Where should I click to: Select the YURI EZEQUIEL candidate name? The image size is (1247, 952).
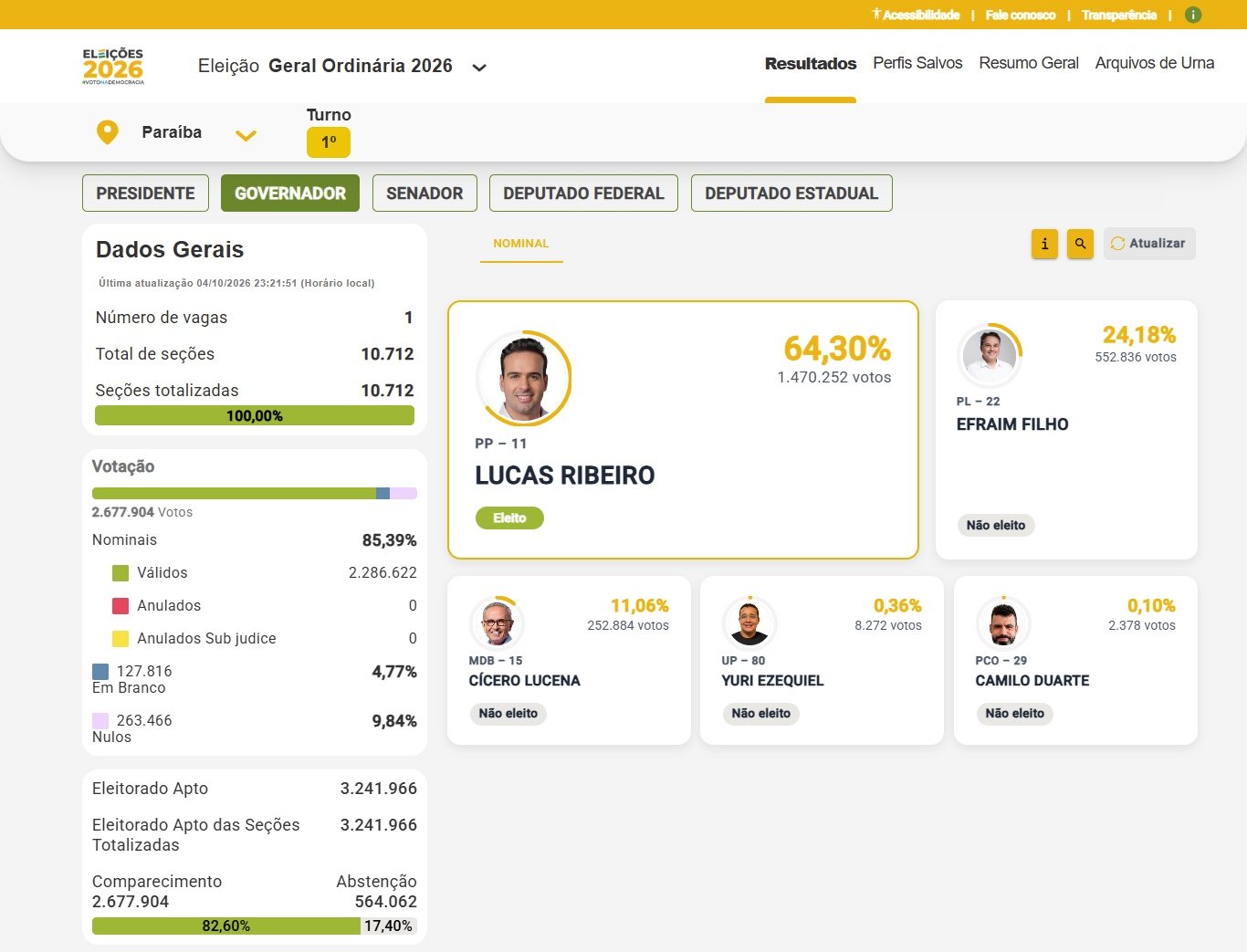coord(772,681)
